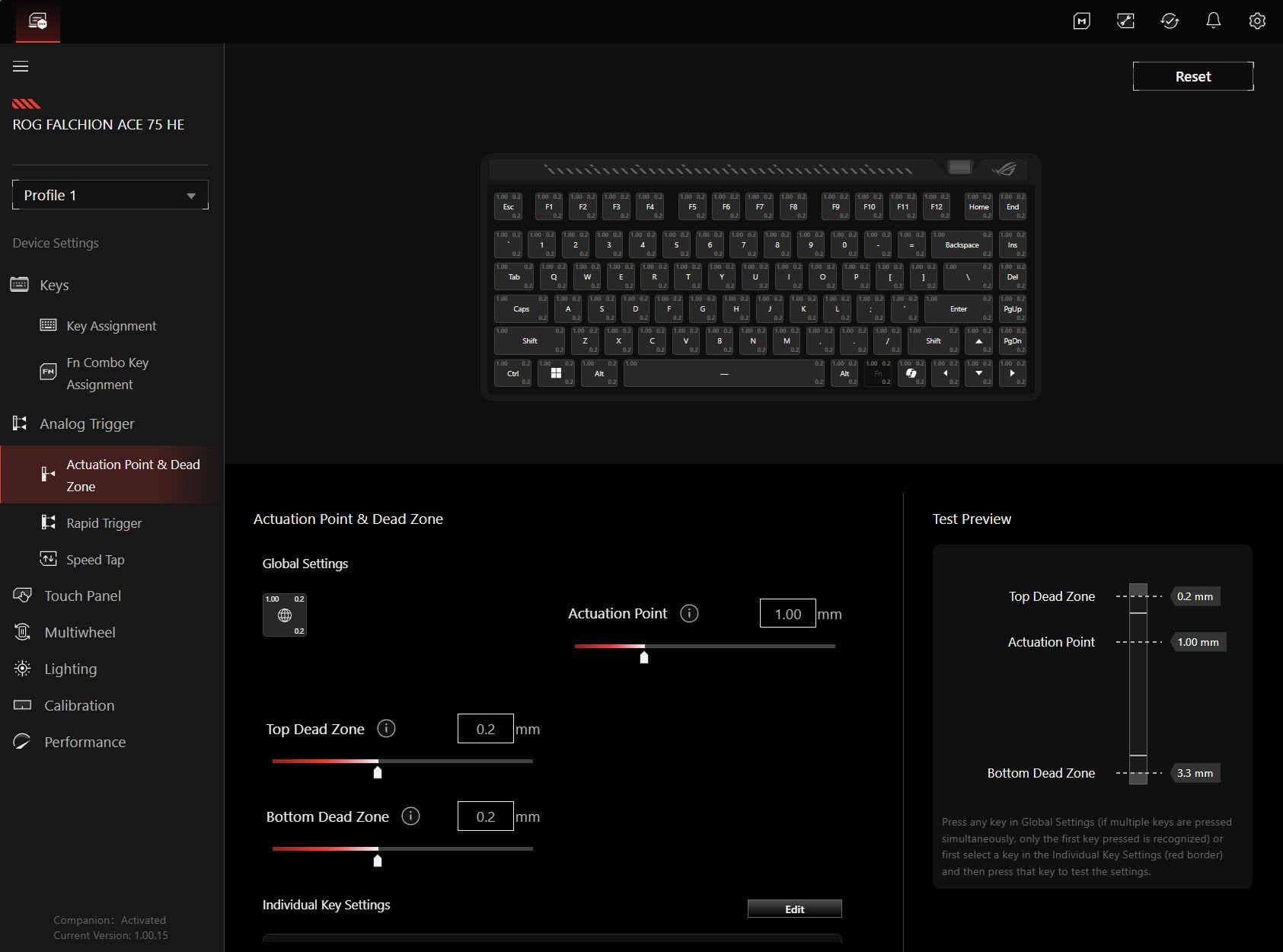Open Key Assignment settings
Screen dimensions: 1283x952
click(x=112, y=326)
